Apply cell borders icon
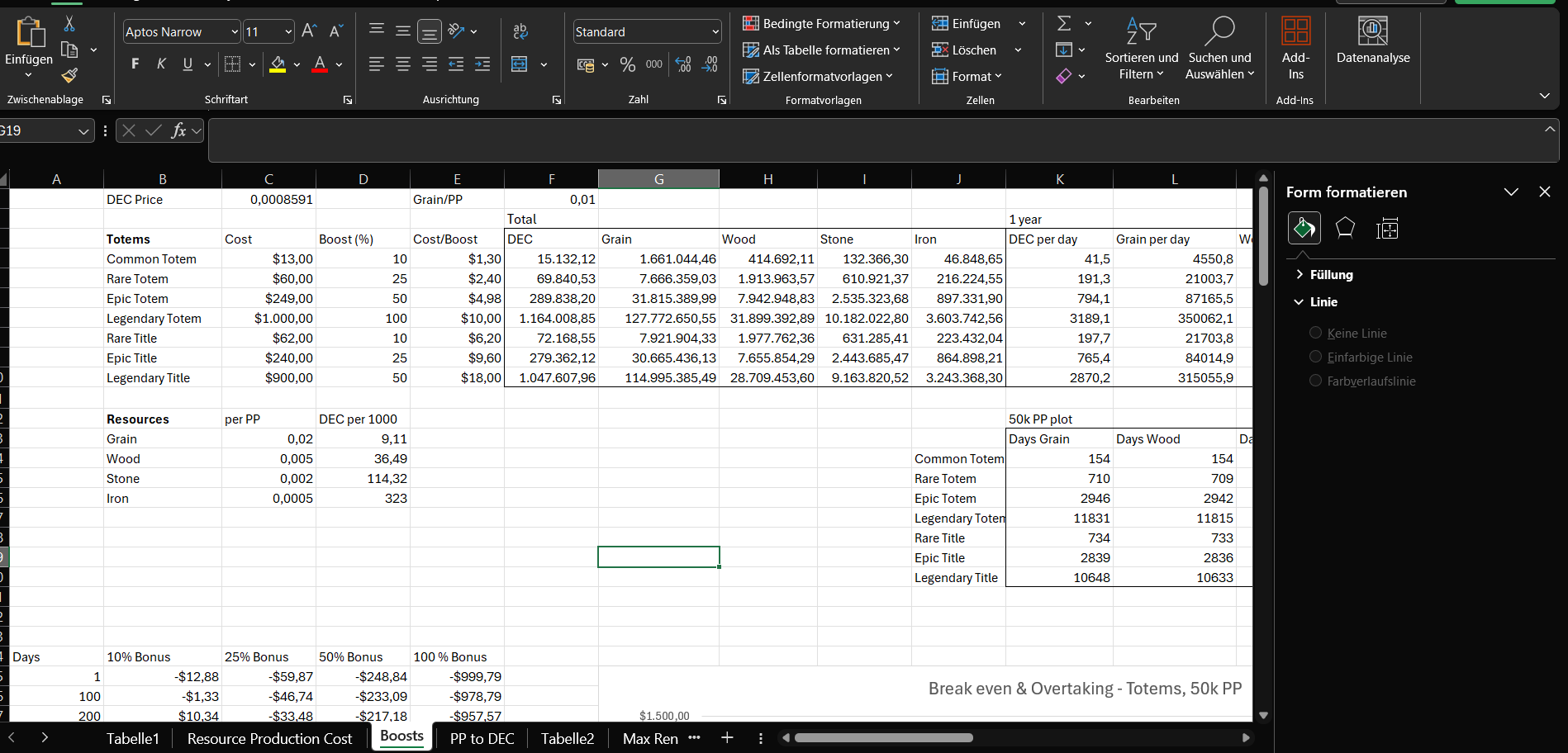Viewport: 1568px width, 753px height. (233, 64)
